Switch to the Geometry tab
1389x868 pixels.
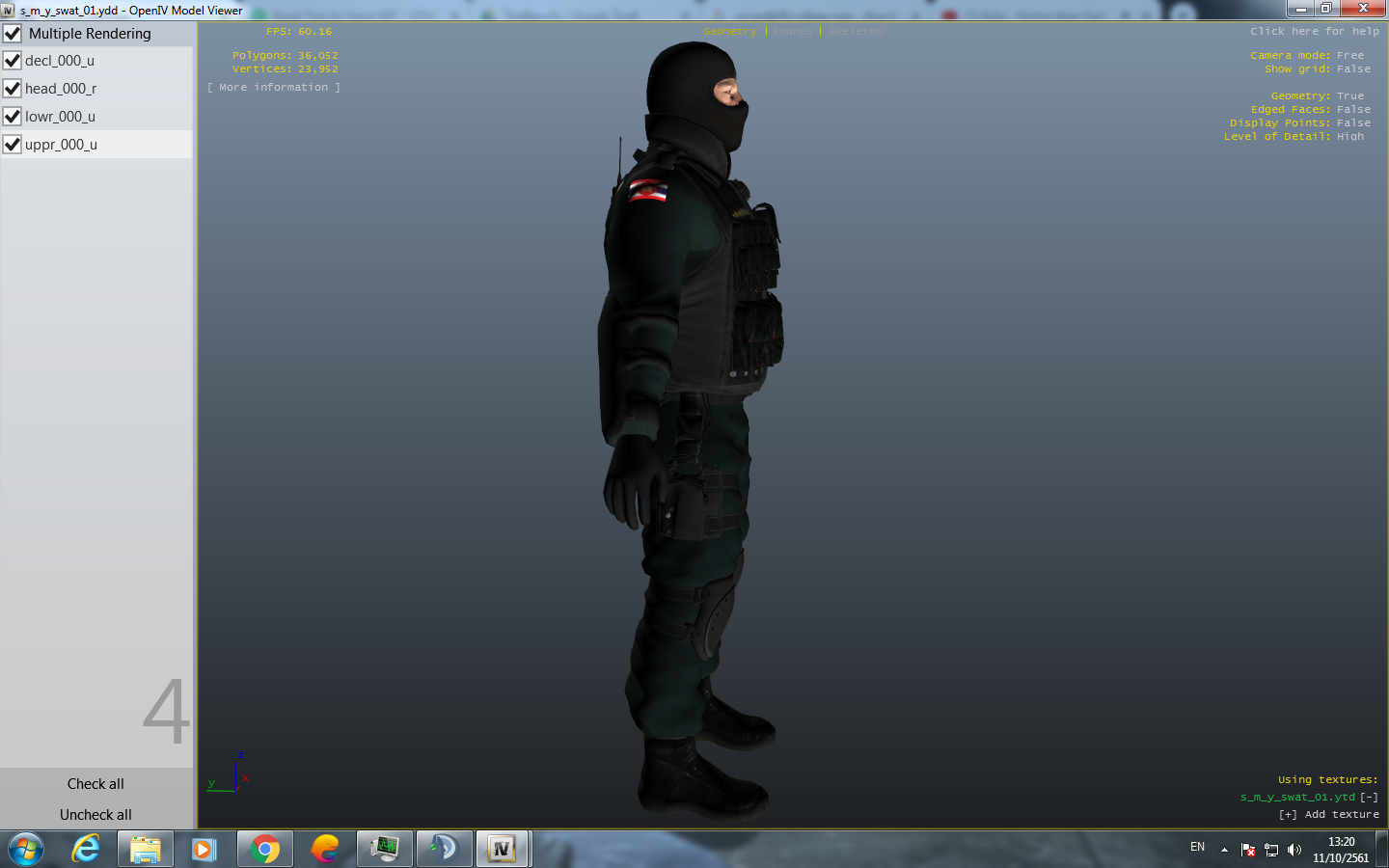point(730,32)
